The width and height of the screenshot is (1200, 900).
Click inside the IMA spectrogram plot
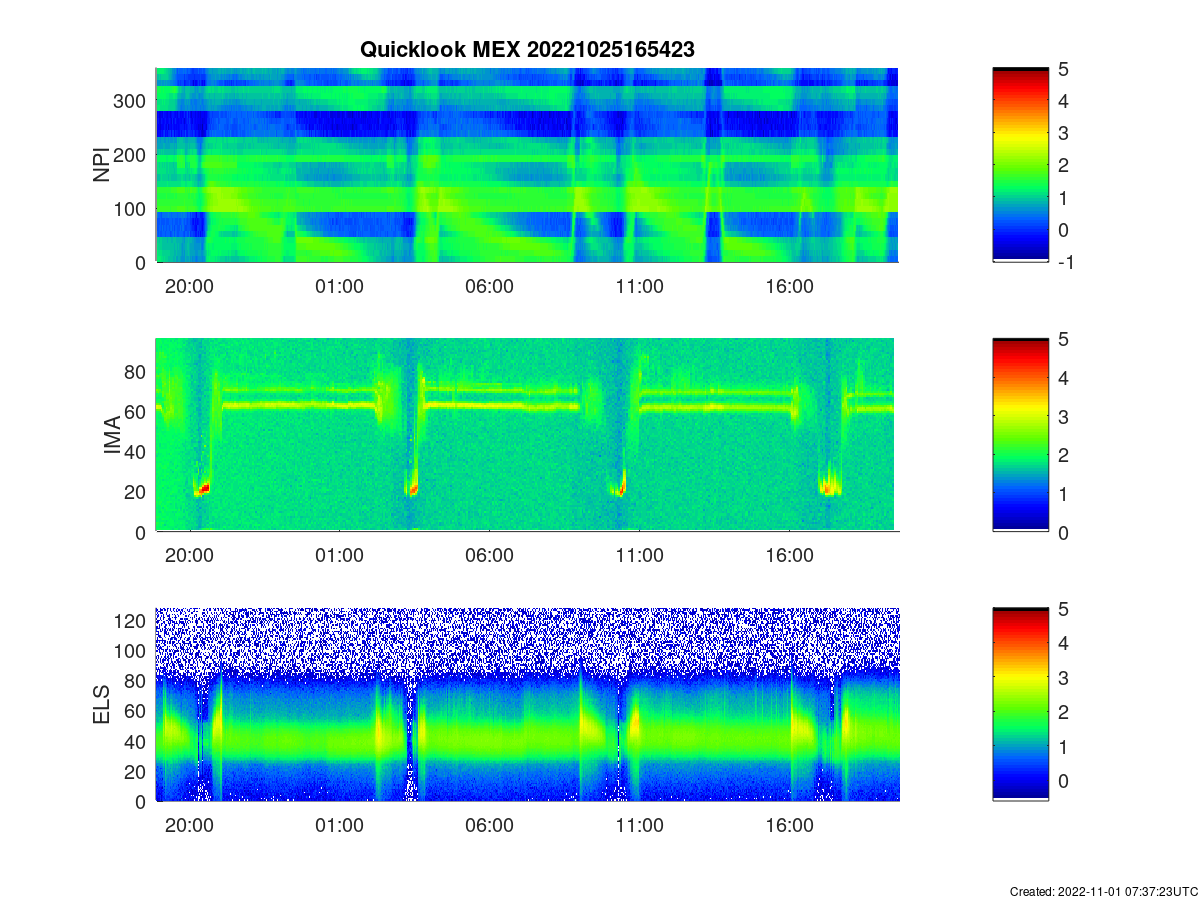click(x=527, y=435)
